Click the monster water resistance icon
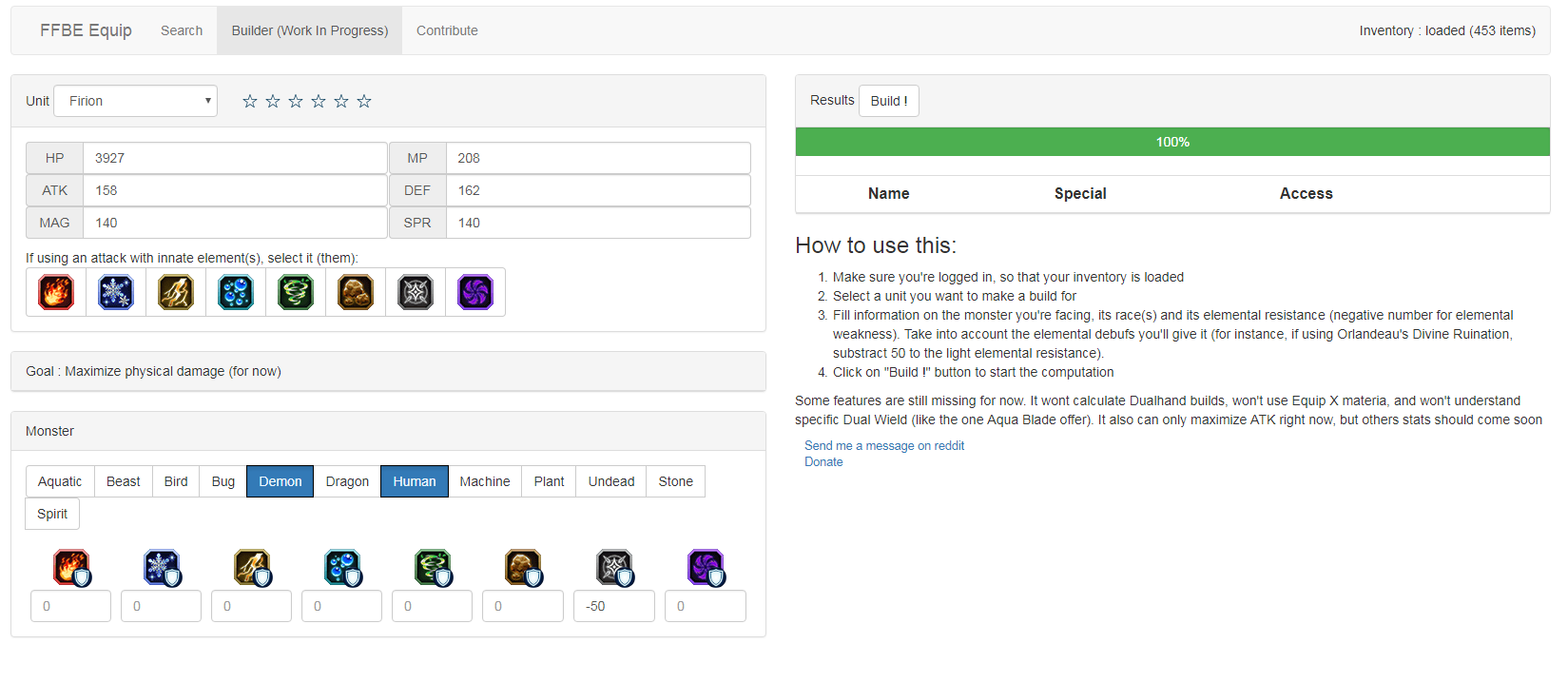The width and height of the screenshot is (1568, 683). click(342, 568)
